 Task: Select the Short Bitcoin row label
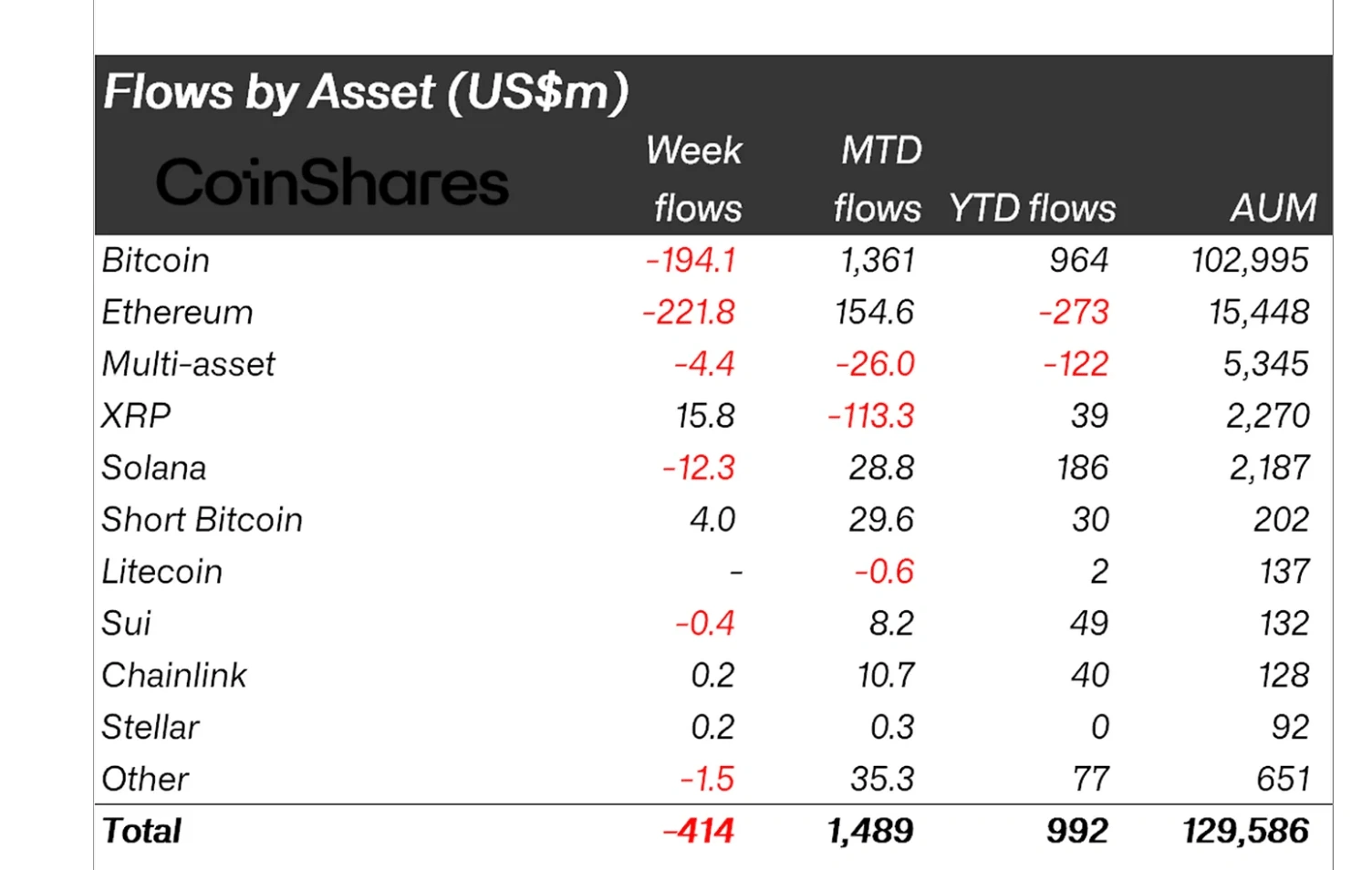tap(202, 520)
